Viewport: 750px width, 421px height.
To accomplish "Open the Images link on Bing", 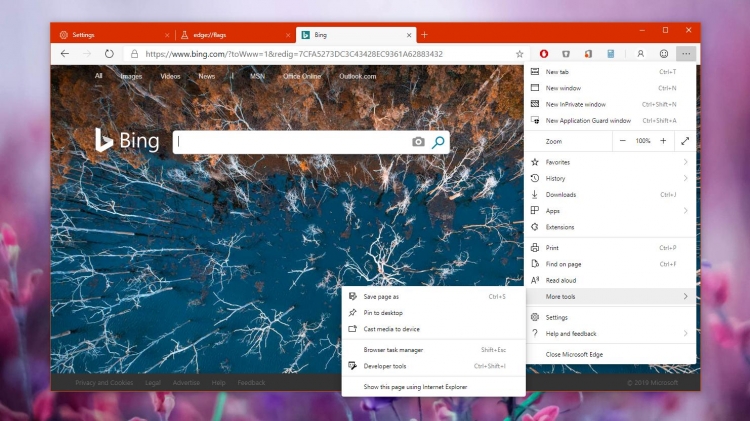I will 131,76.
